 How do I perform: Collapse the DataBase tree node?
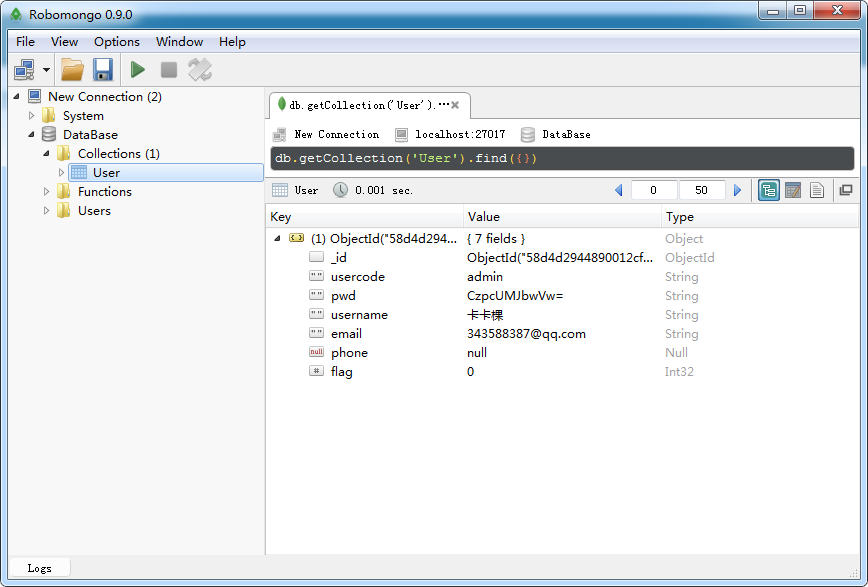(32, 134)
